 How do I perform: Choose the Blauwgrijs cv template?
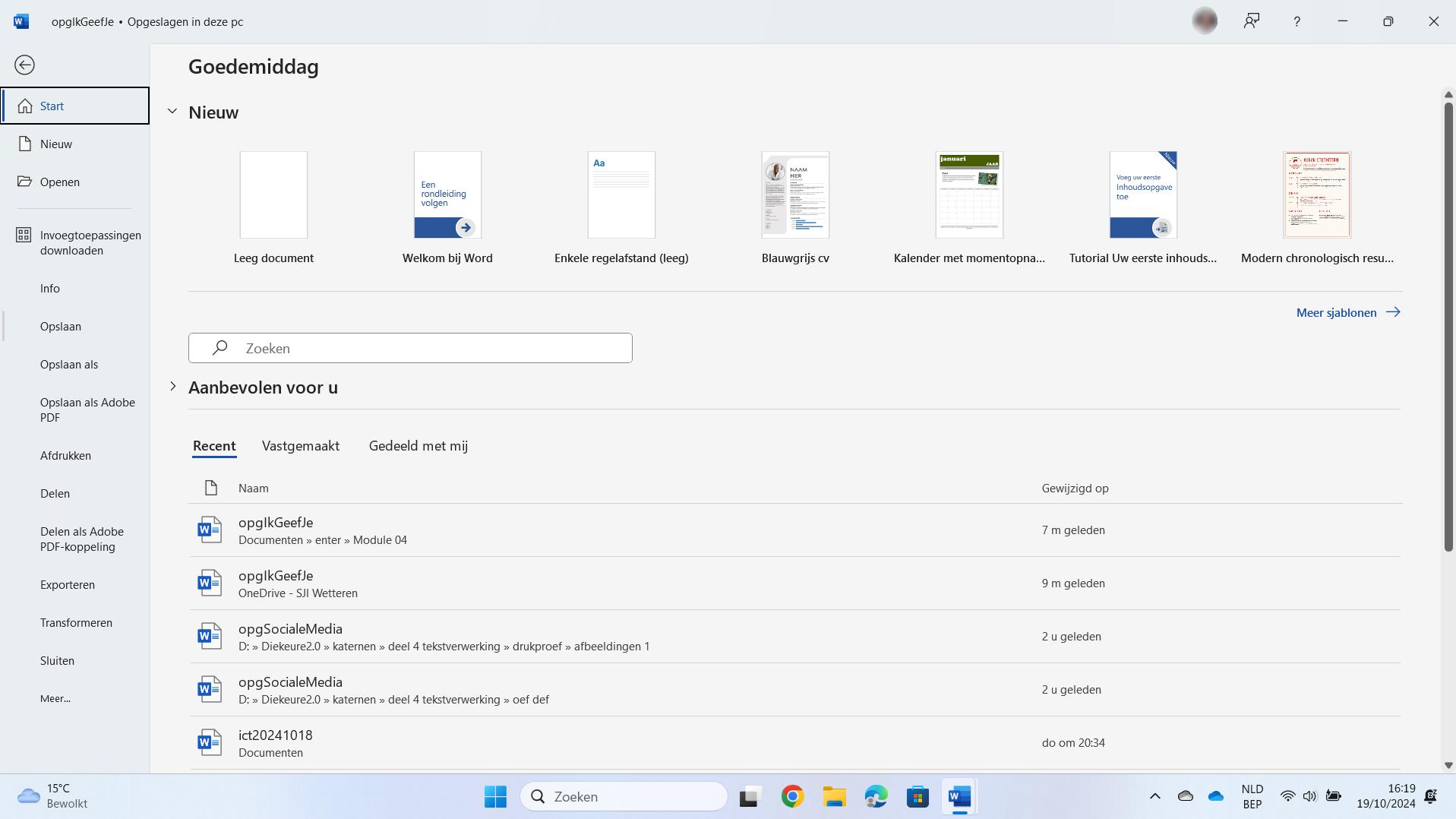tap(795, 208)
